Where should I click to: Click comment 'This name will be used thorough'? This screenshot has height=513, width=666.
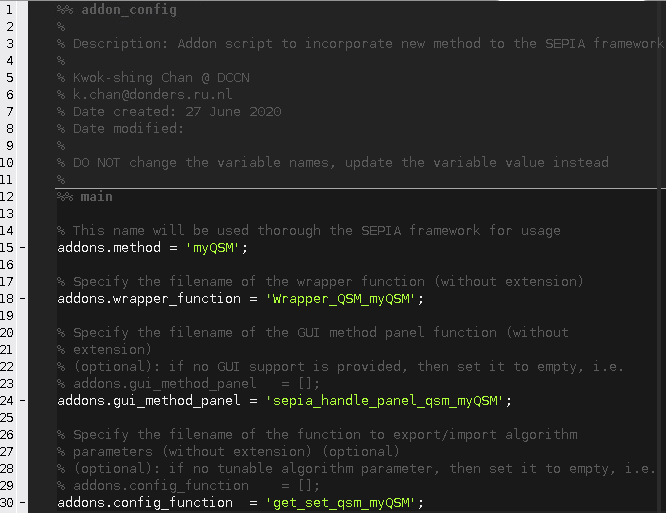point(309,231)
